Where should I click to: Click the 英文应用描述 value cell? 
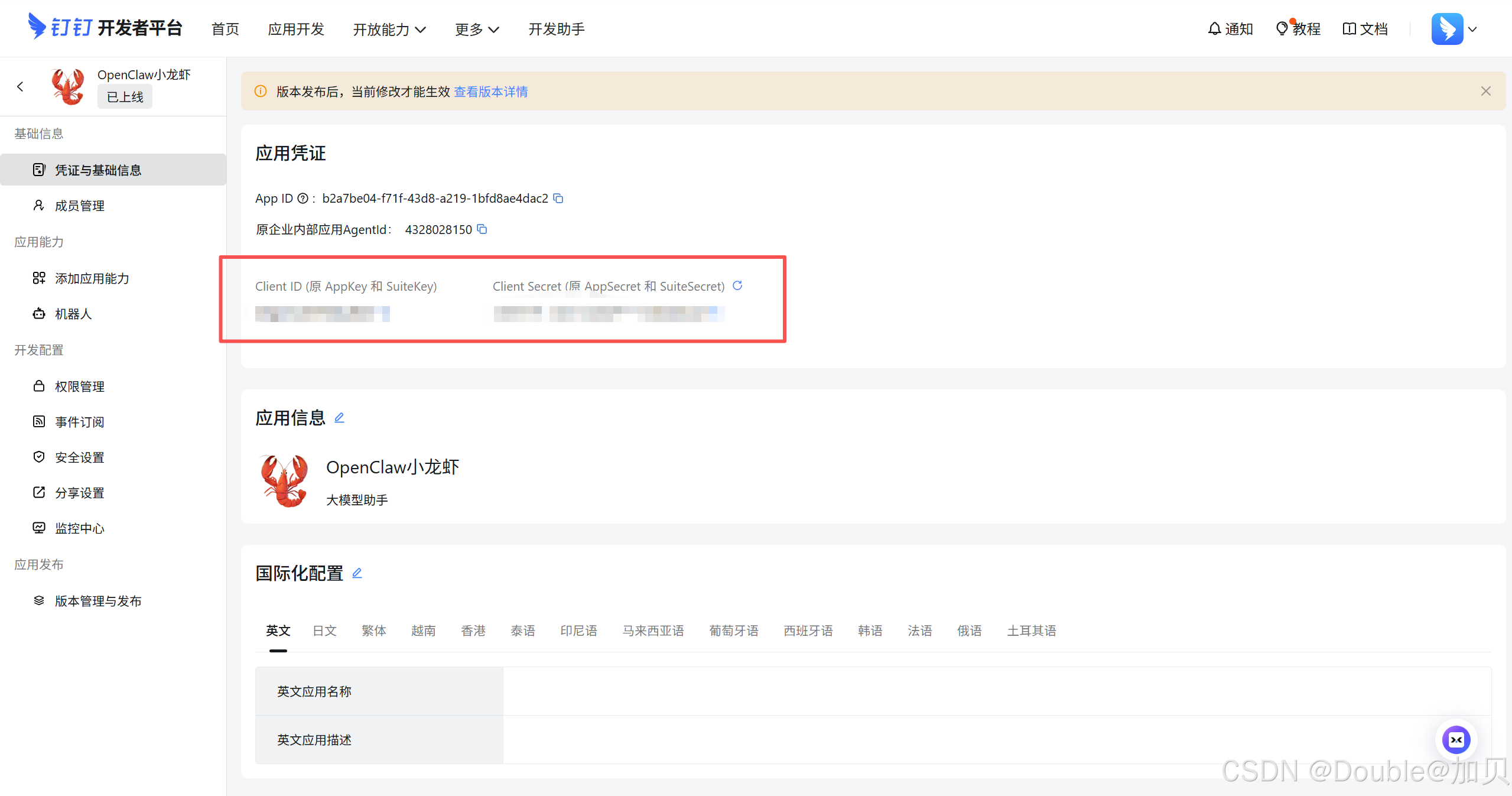click(x=997, y=740)
